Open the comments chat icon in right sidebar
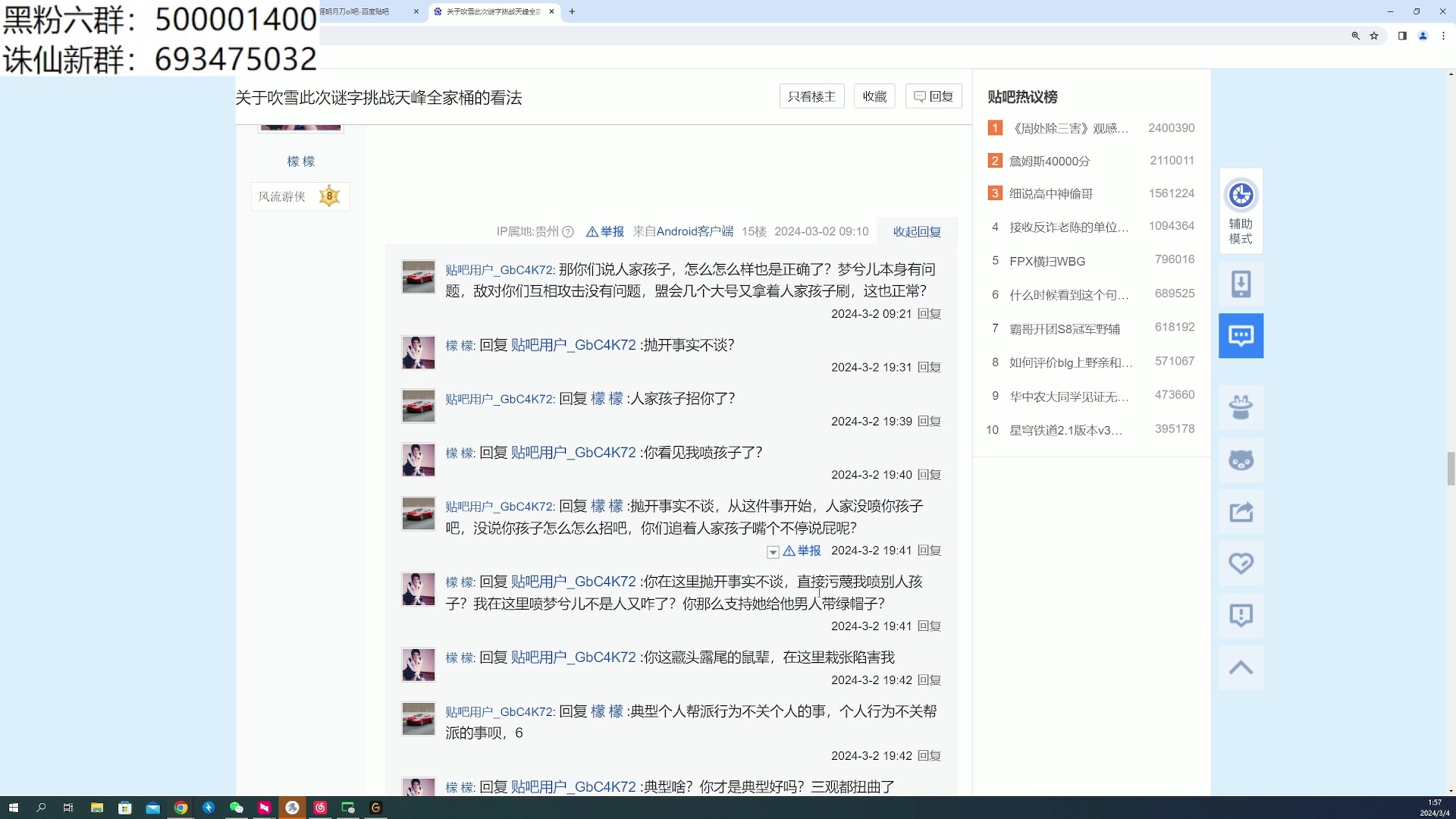 tap(1241, 335)
